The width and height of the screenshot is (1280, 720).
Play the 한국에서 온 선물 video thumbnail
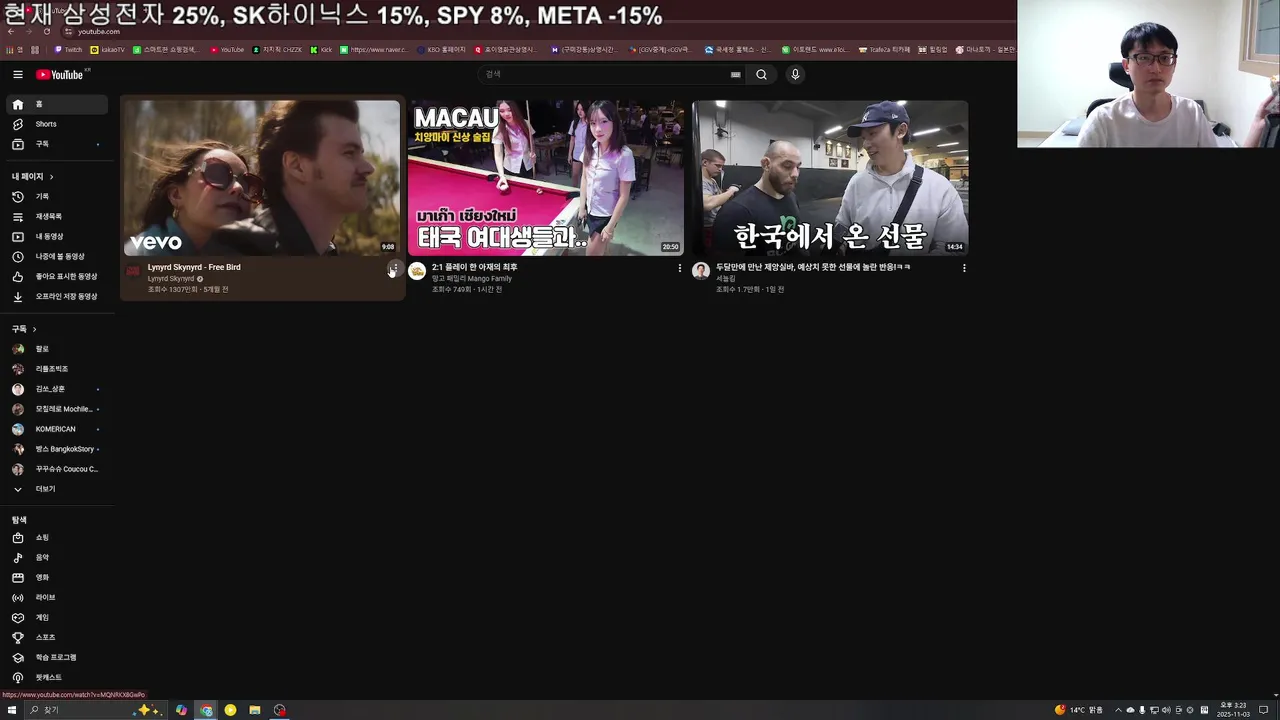[830, 178]
